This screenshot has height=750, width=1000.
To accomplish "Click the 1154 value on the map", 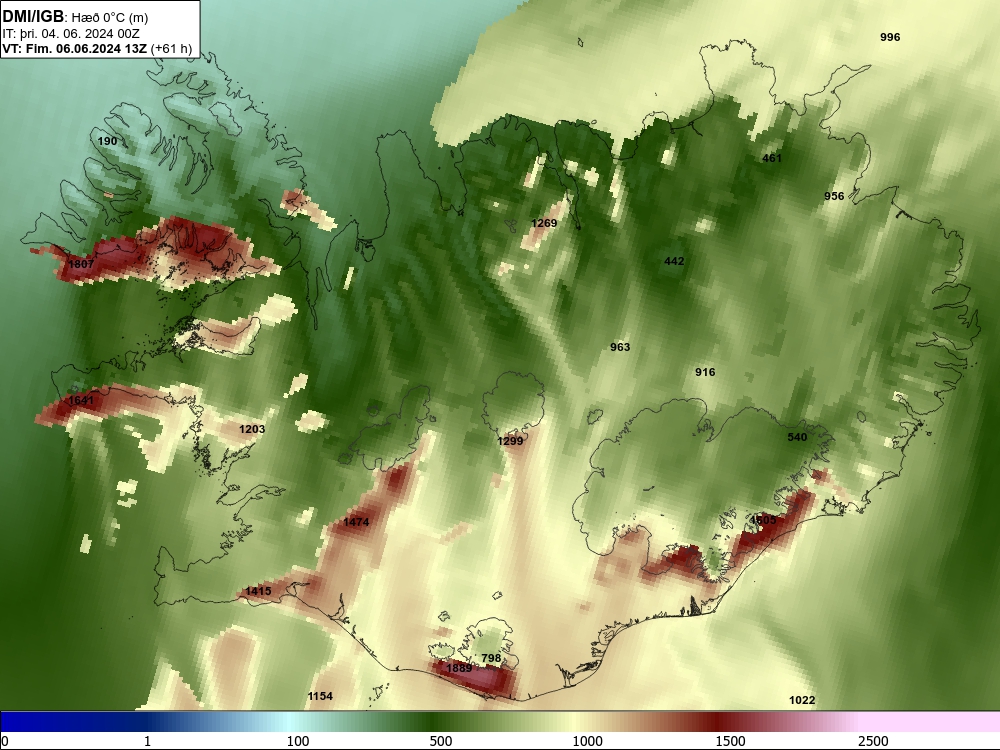I will pyautogui.click(x=320, y=696).
